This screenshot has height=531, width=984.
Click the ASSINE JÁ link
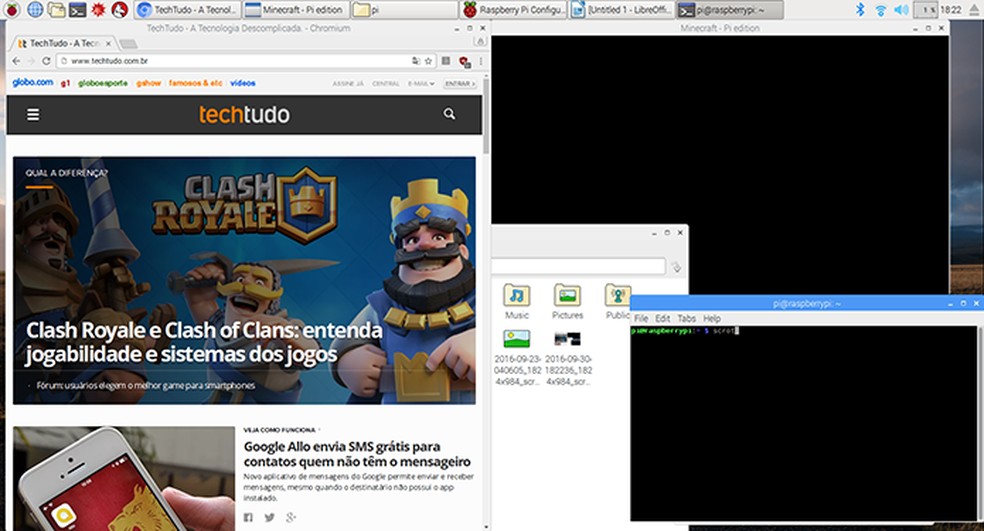coord(348,83)
